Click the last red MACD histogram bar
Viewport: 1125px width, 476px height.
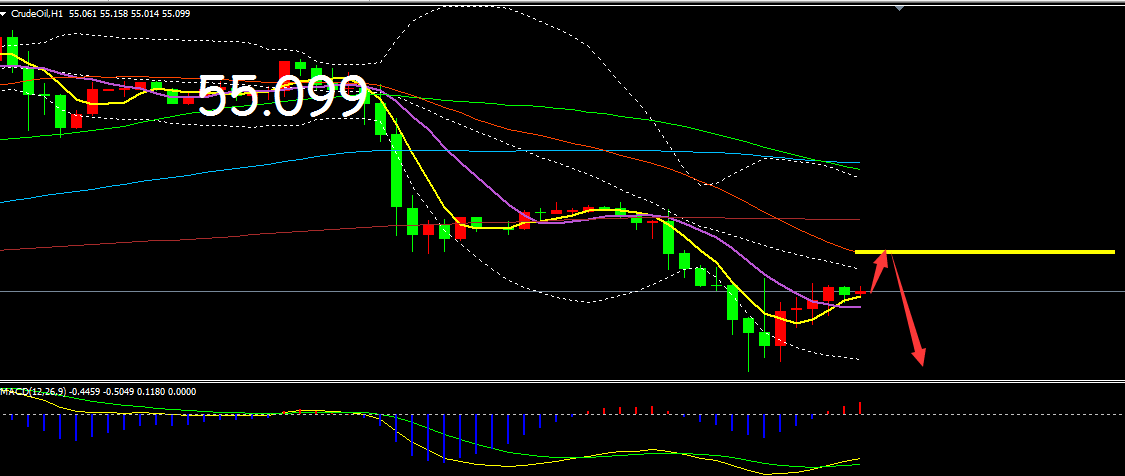(860, 407)
